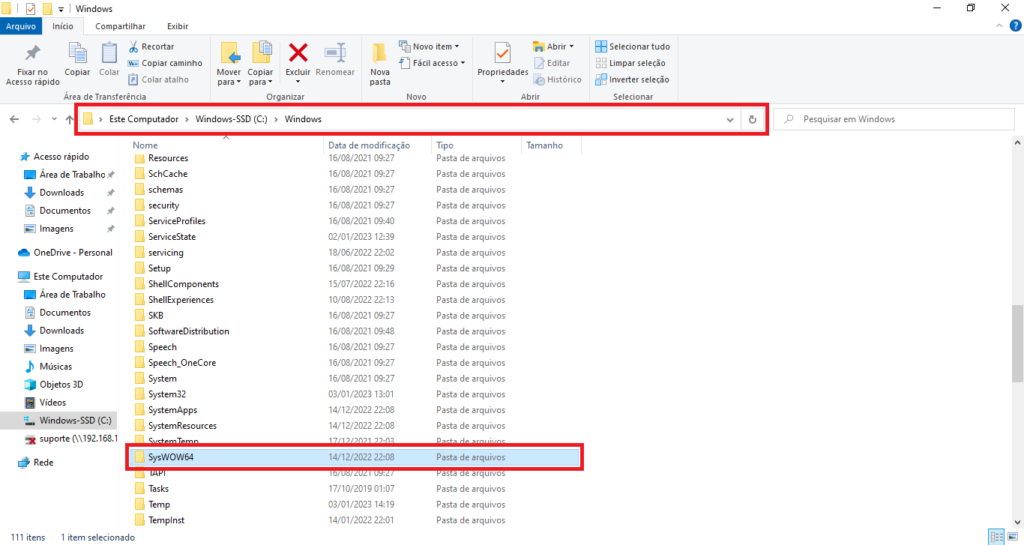Viewport: 1024px width, 545px height.
Task: Switch to the Exibir ribbon tab
Action: pos(177,26)
